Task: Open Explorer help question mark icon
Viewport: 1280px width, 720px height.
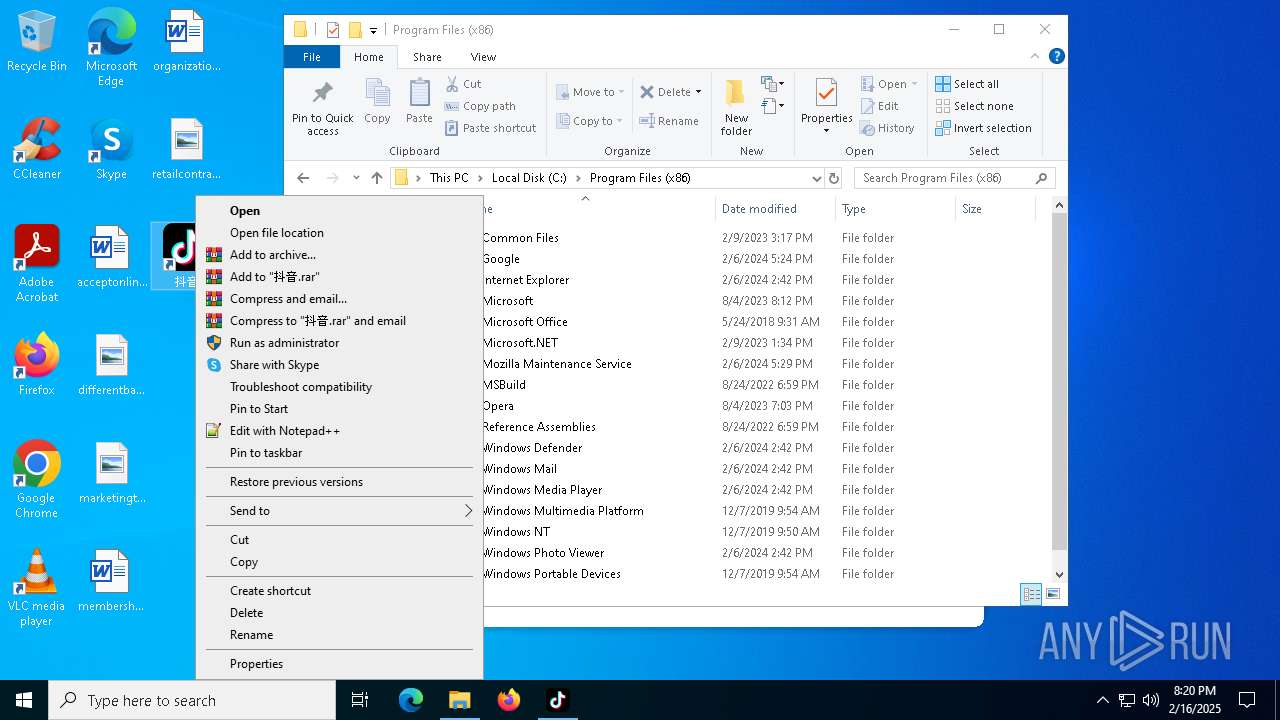Action: point(1057,57)
